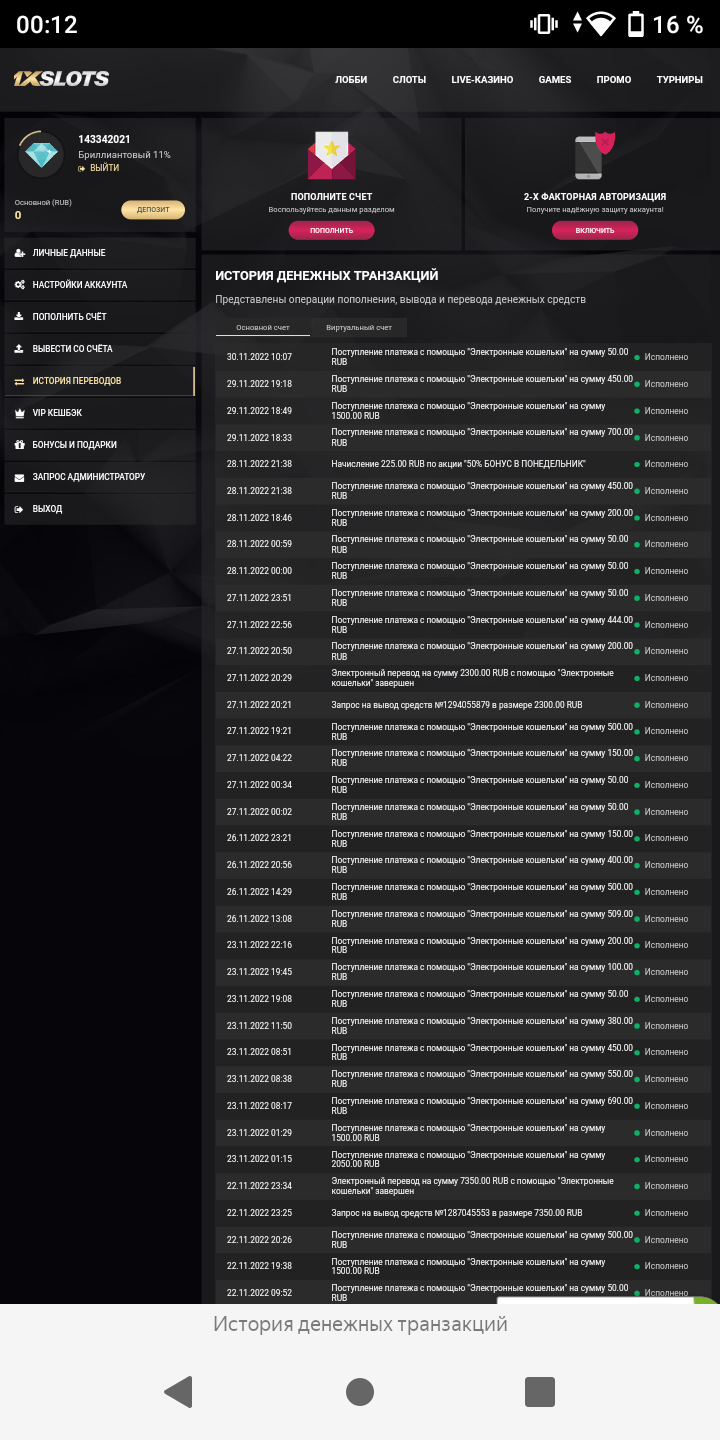Click the Выйти logout link
720x1440 pixels.
pyautogui.click(x=104, y=168)
